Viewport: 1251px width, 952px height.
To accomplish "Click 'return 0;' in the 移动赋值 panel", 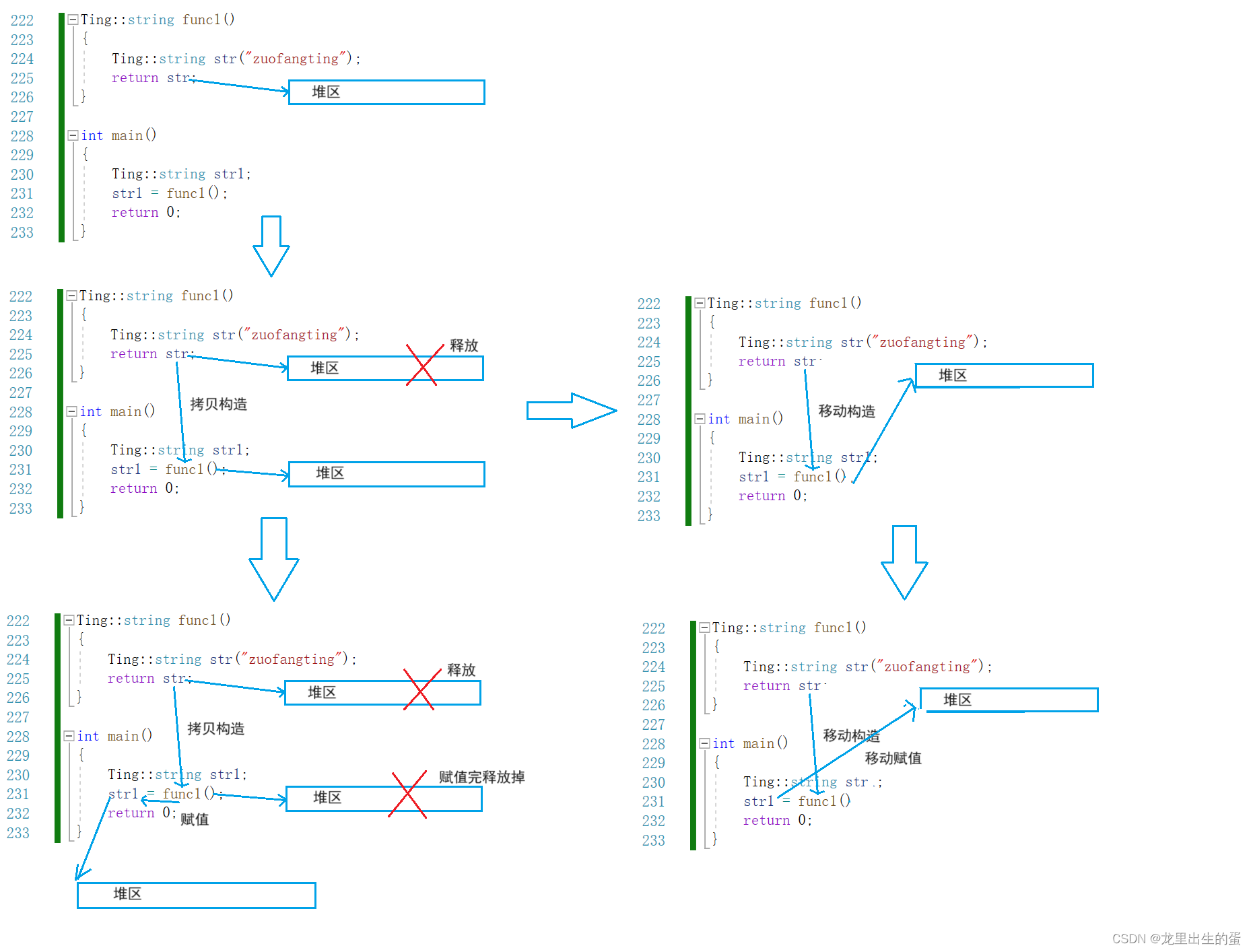I will coord(778,820).
